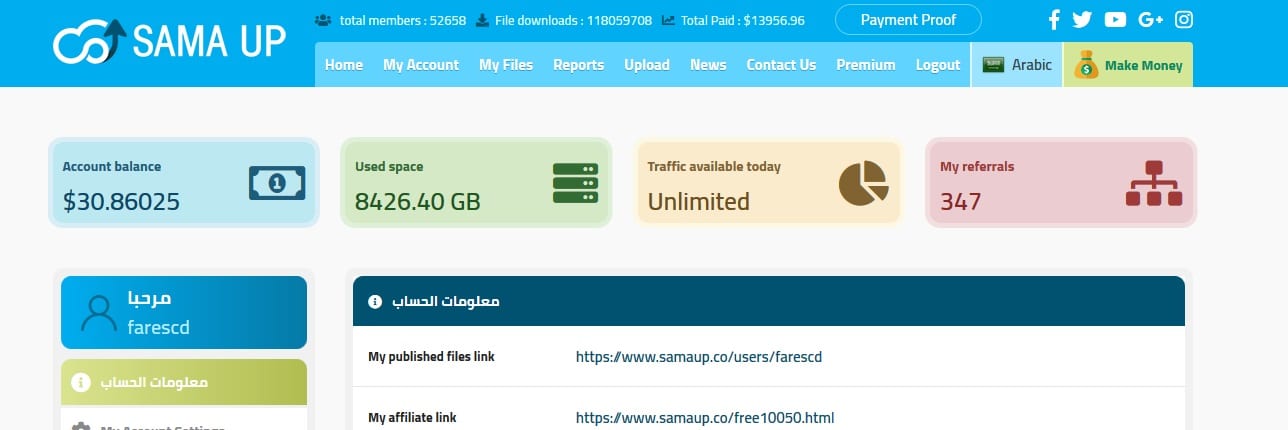This screenshot has width=1288, height=430.
Task: Open the My Account menu
Action: [421, 65]
